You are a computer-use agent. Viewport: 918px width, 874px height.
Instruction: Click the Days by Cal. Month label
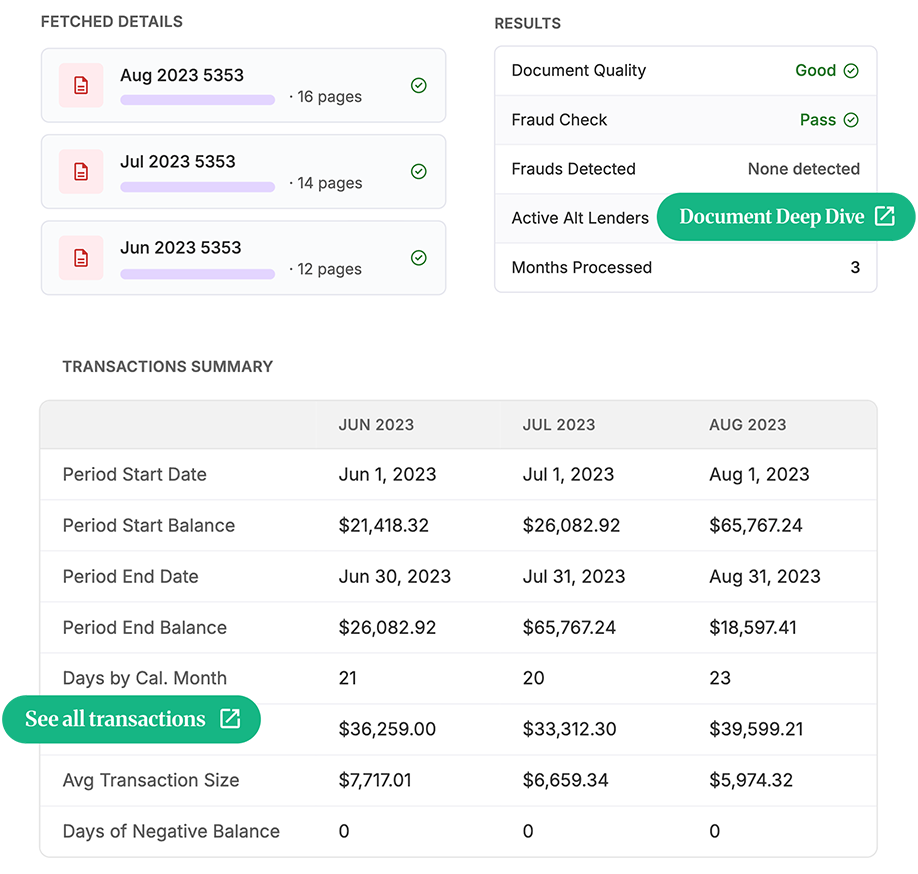145,678
